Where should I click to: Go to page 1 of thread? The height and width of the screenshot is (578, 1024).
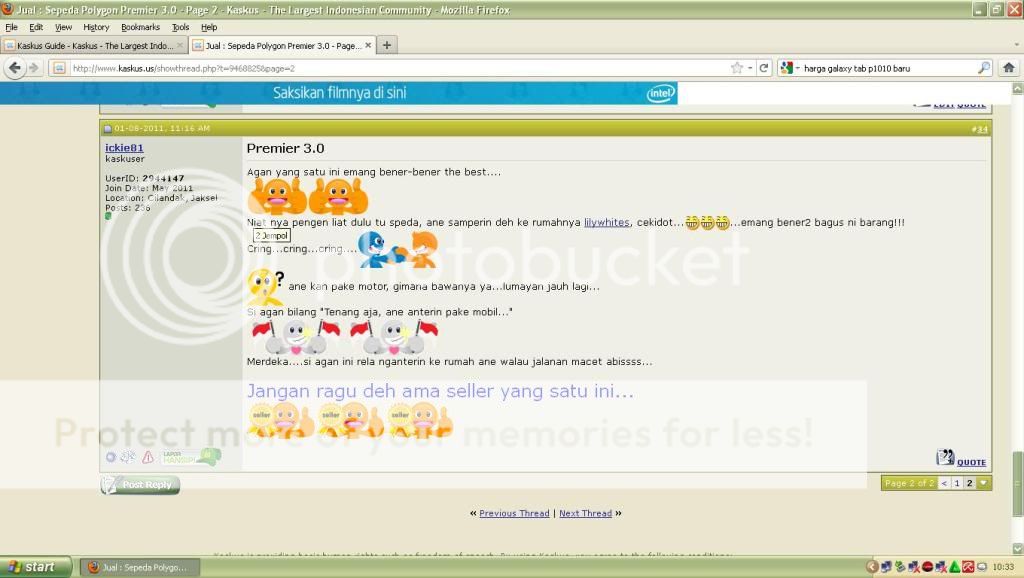(957, 483)
